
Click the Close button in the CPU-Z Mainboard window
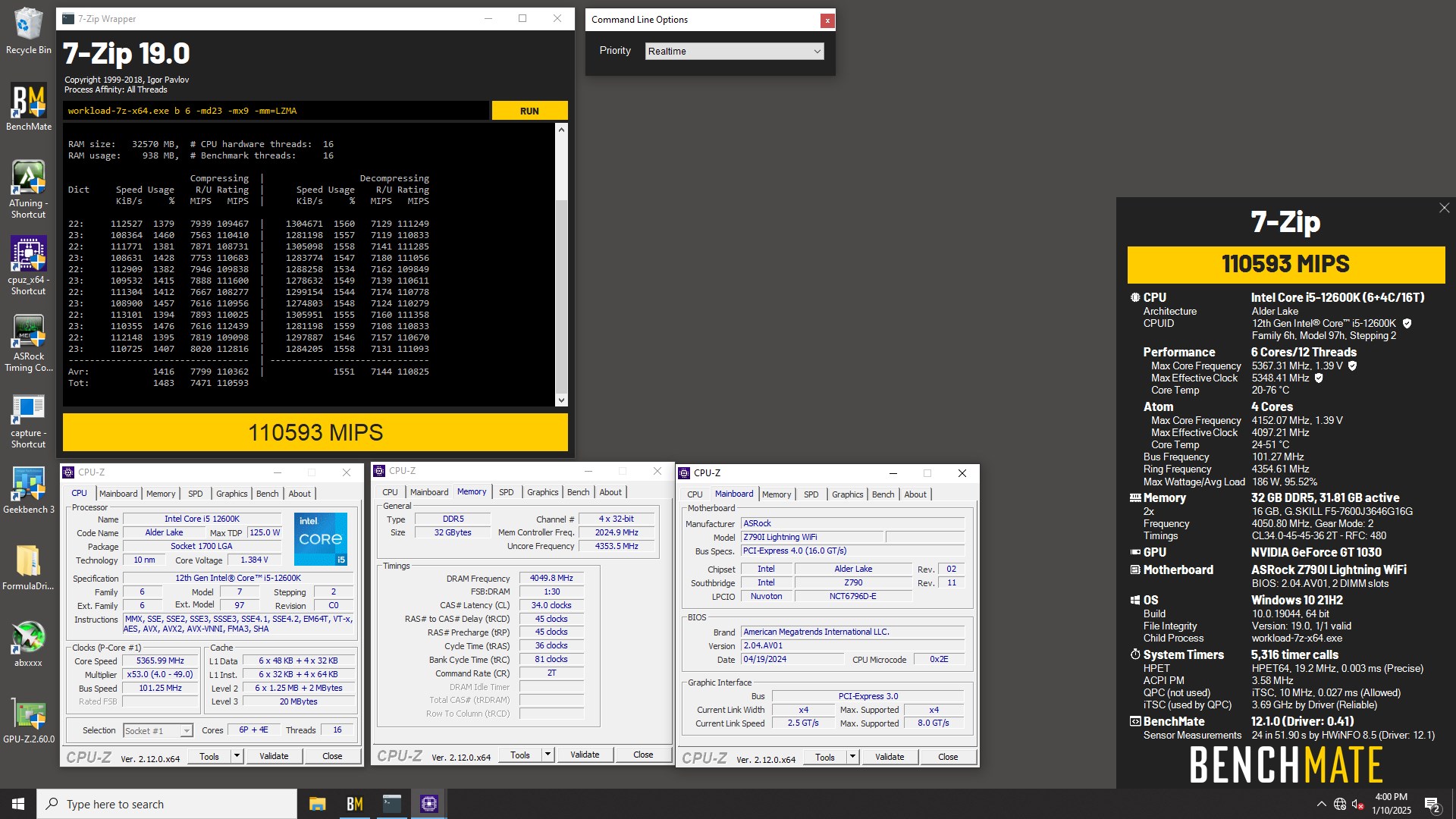(x=948, y=757)
